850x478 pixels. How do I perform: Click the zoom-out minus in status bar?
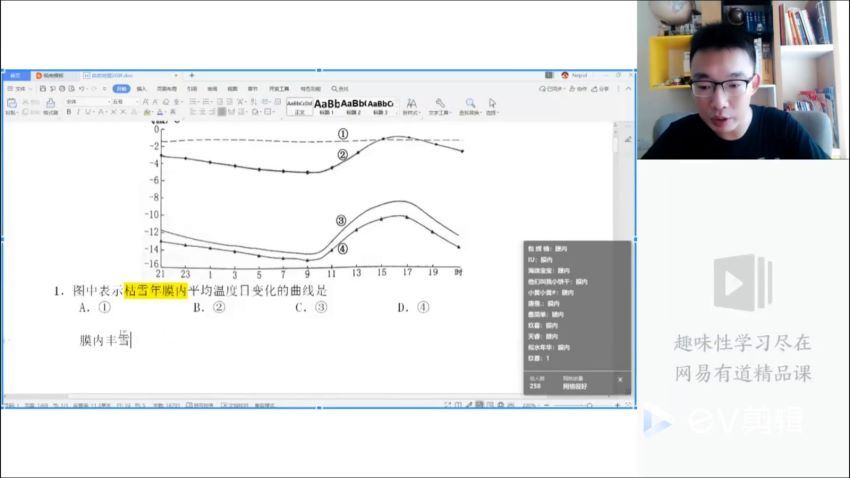pyautogui.click(x=546, y=405)
